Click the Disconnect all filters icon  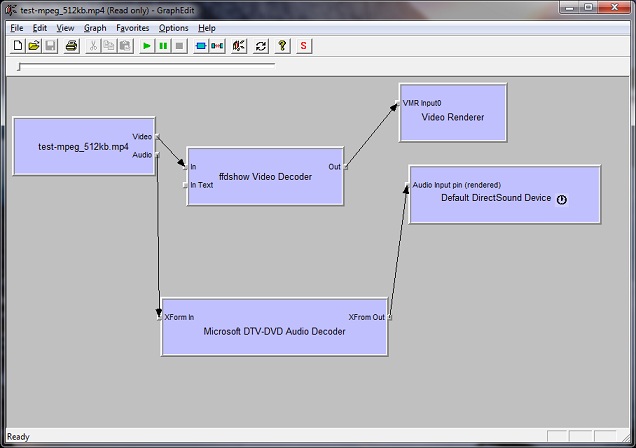tap(217, 46)
